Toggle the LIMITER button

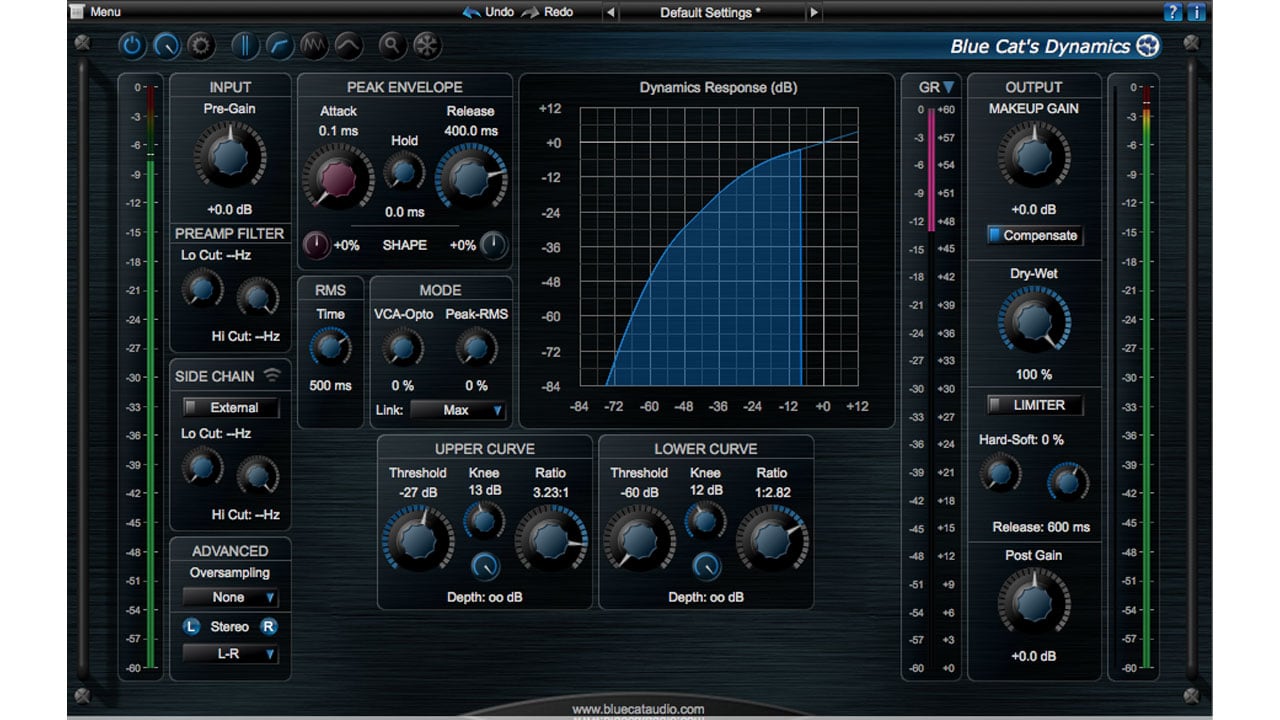[x=1034, y=405]
